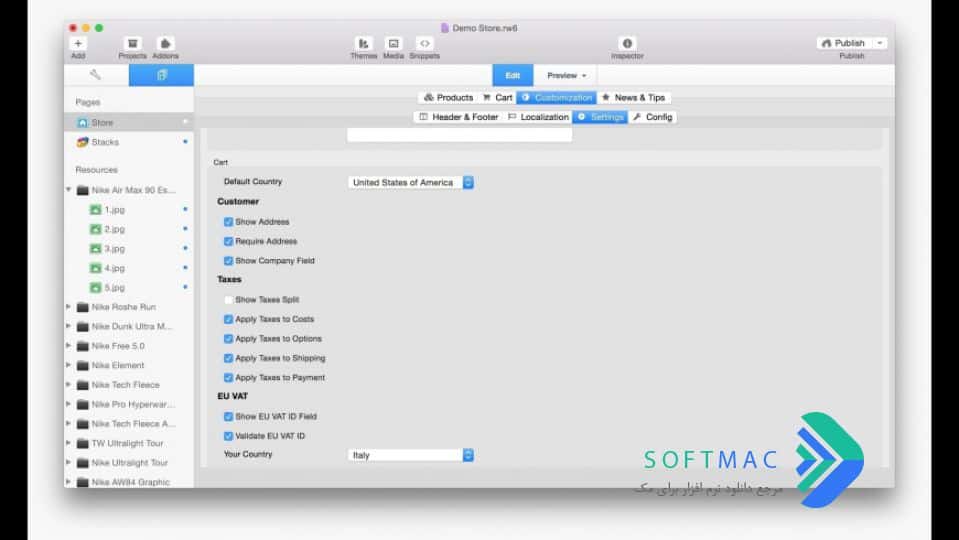
Task: Select the 1.jpg resource file
Action: [114, 210]
